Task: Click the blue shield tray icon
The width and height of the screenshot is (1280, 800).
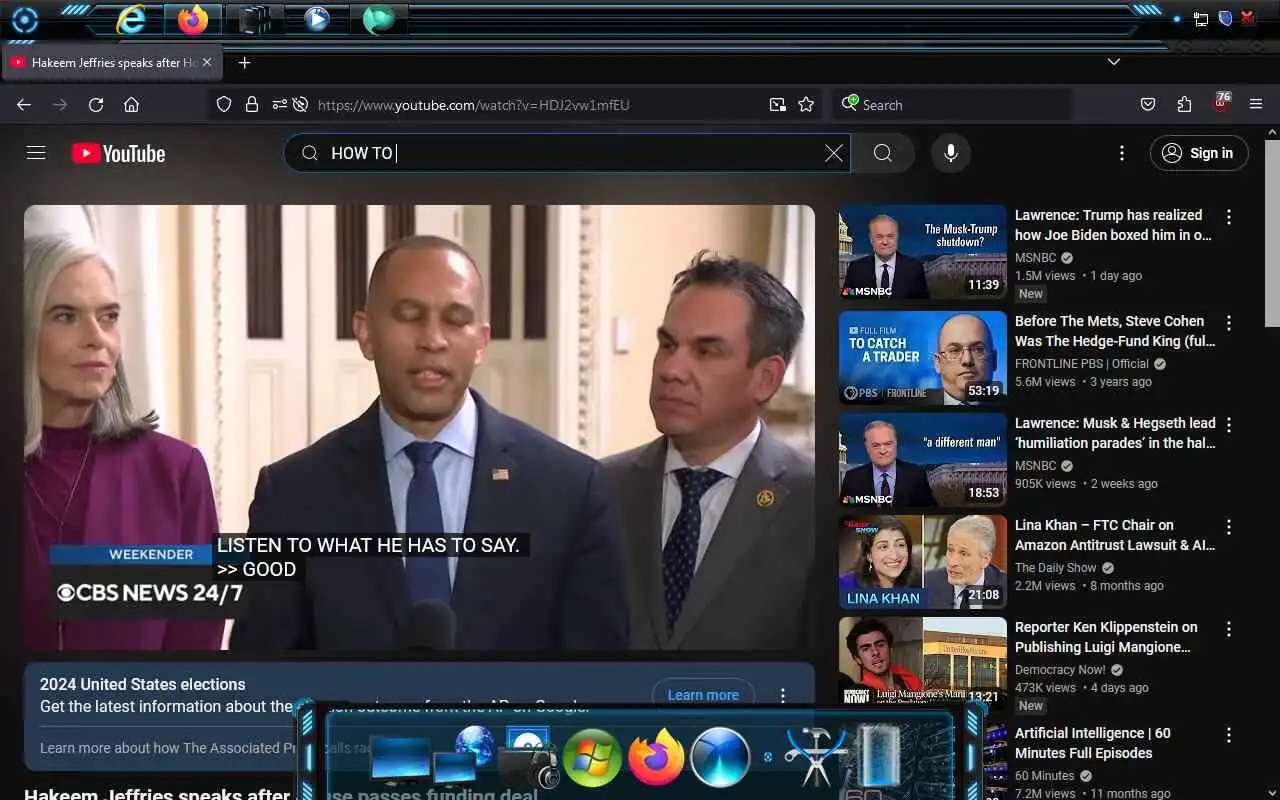Action: [x=1225, y=18]
